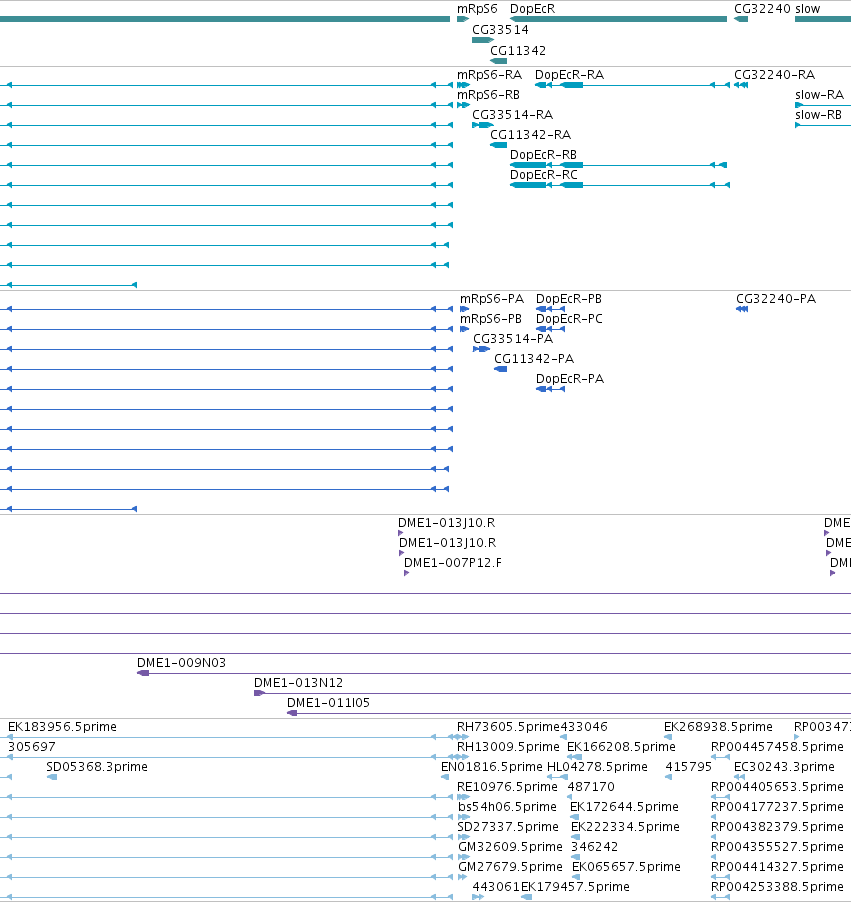851x902 pixels.
Task: Select the mRpS6-RB transcript
Action: click(463, 105)
